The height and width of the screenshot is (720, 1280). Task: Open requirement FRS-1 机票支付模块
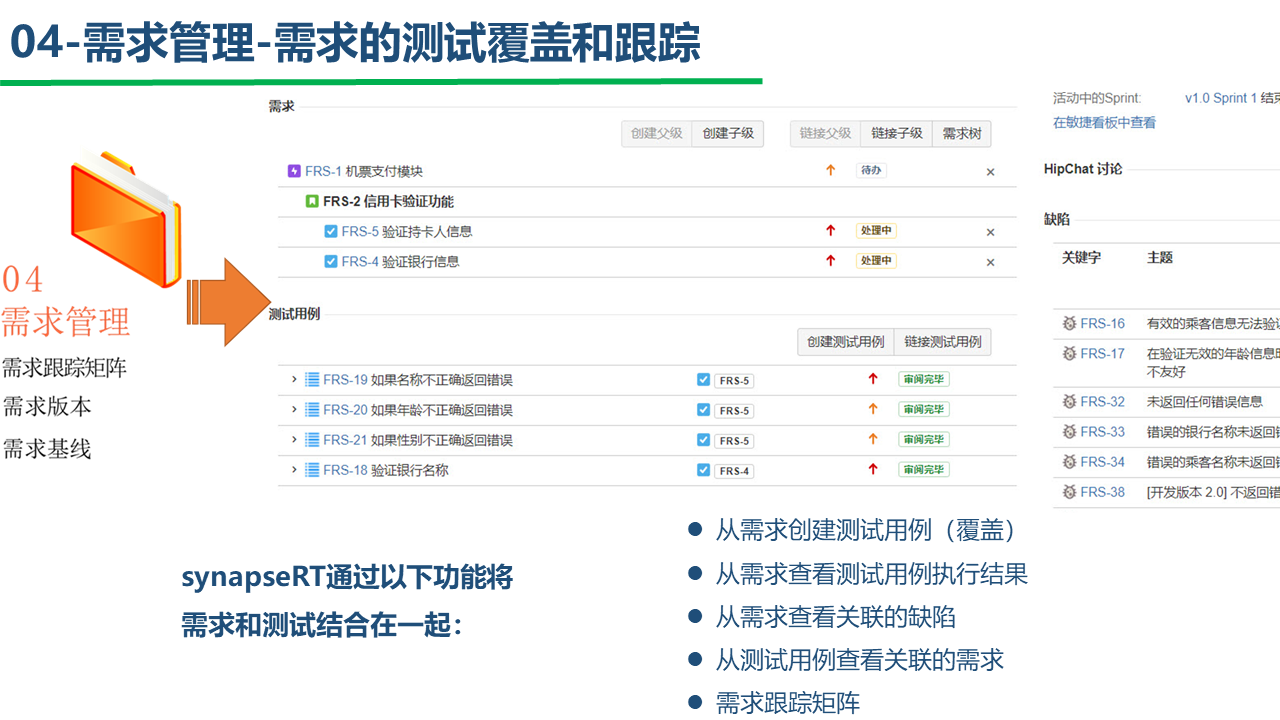364,171
